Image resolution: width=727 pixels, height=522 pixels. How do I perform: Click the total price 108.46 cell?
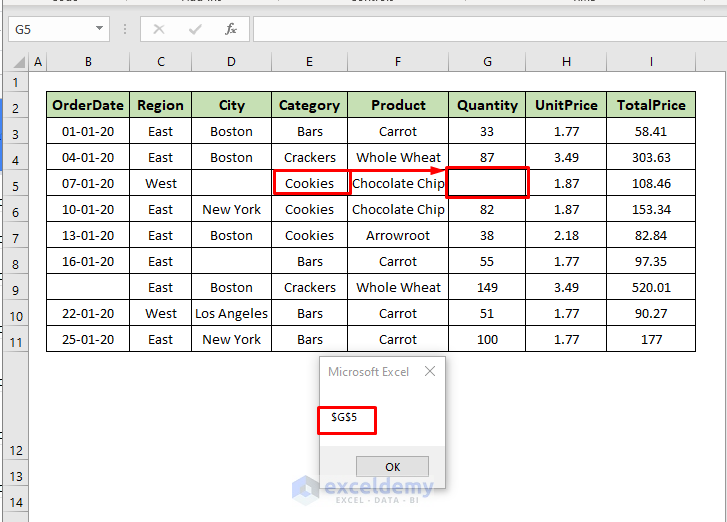click(x=651, y=183)
